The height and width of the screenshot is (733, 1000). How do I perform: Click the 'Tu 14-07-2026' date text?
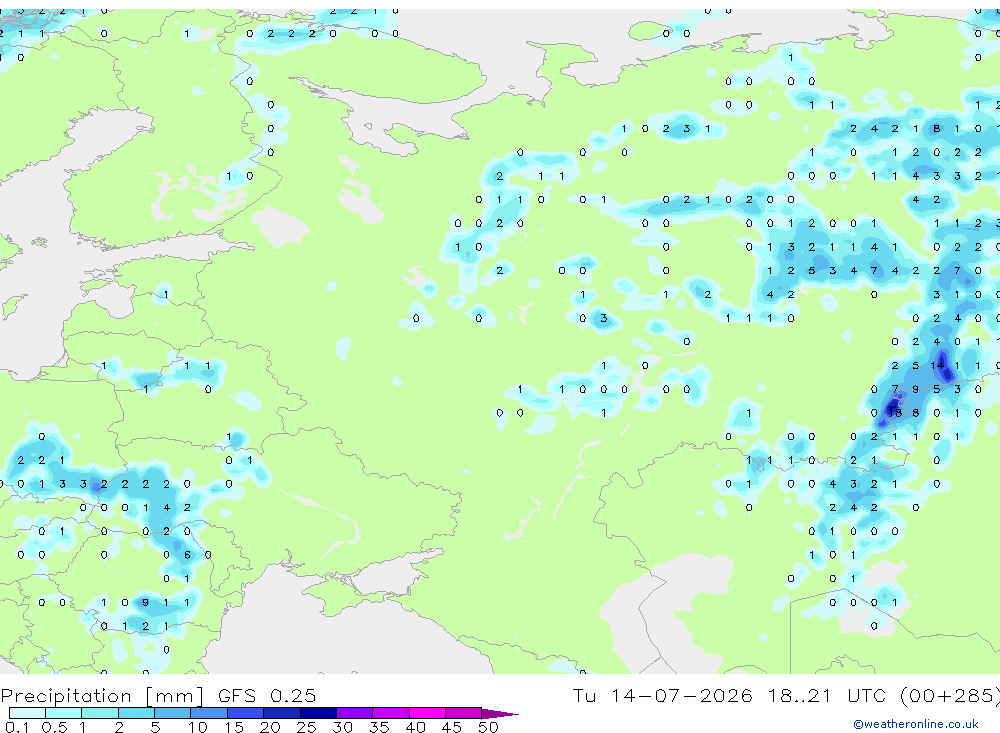pyautogui.click(x=662, y=695)
